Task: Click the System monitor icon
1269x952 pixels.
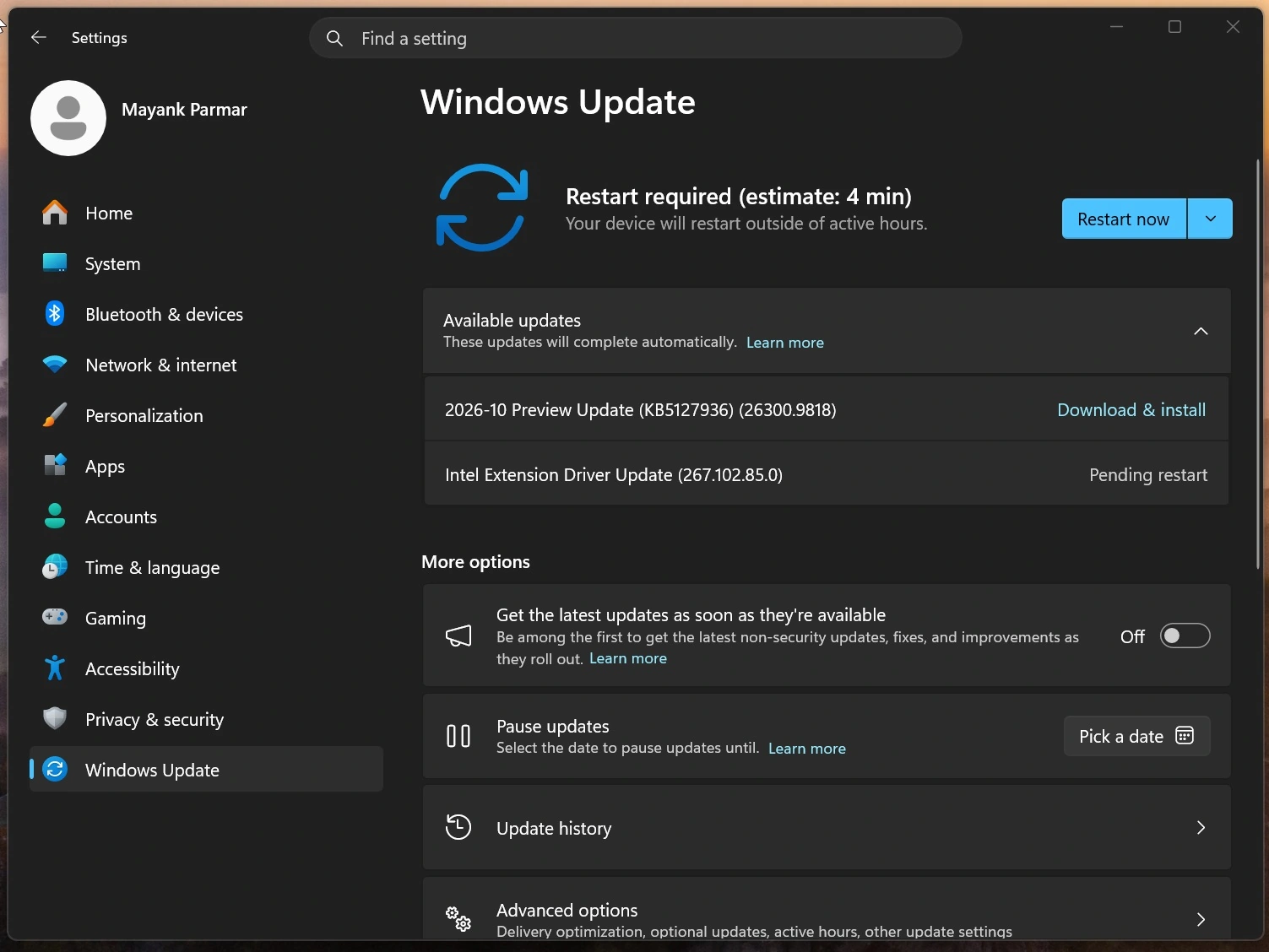Action: [55, 263]
